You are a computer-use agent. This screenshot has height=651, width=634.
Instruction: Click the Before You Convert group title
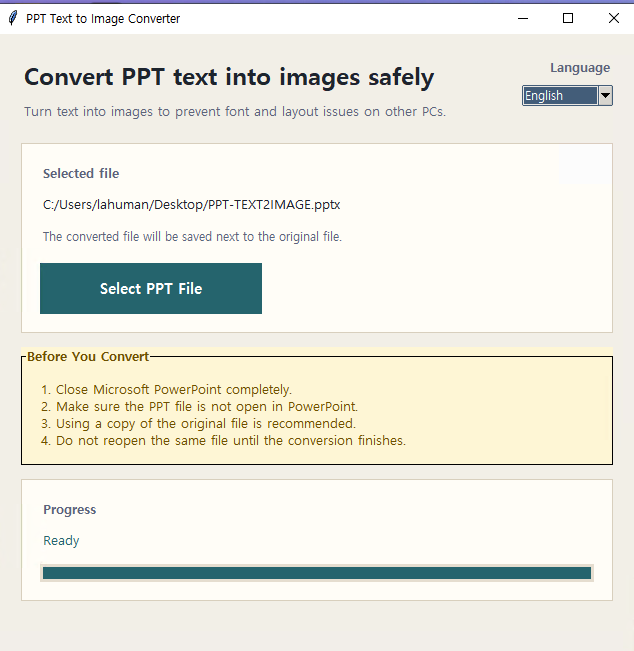[88, 357]
